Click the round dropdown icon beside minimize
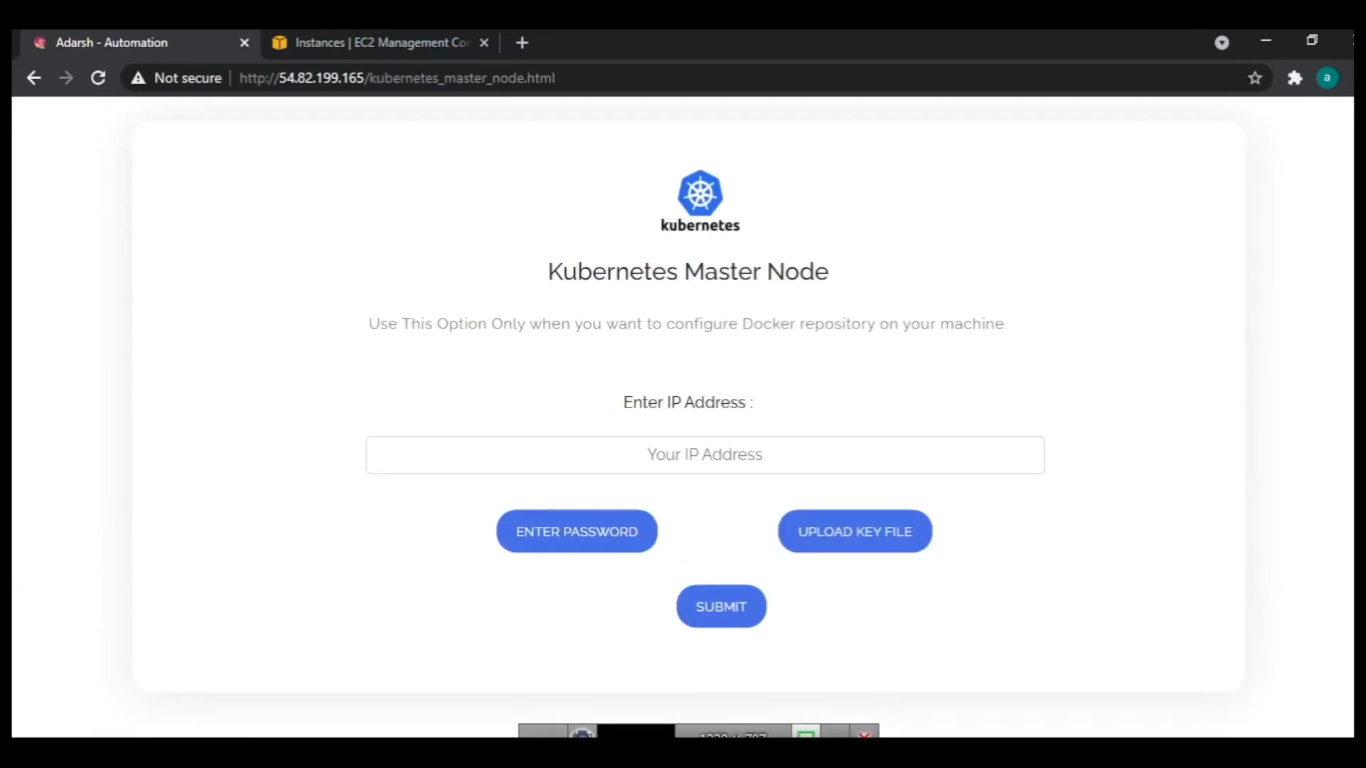Viewport: 1366px width, 768px height. [1221, 43]
